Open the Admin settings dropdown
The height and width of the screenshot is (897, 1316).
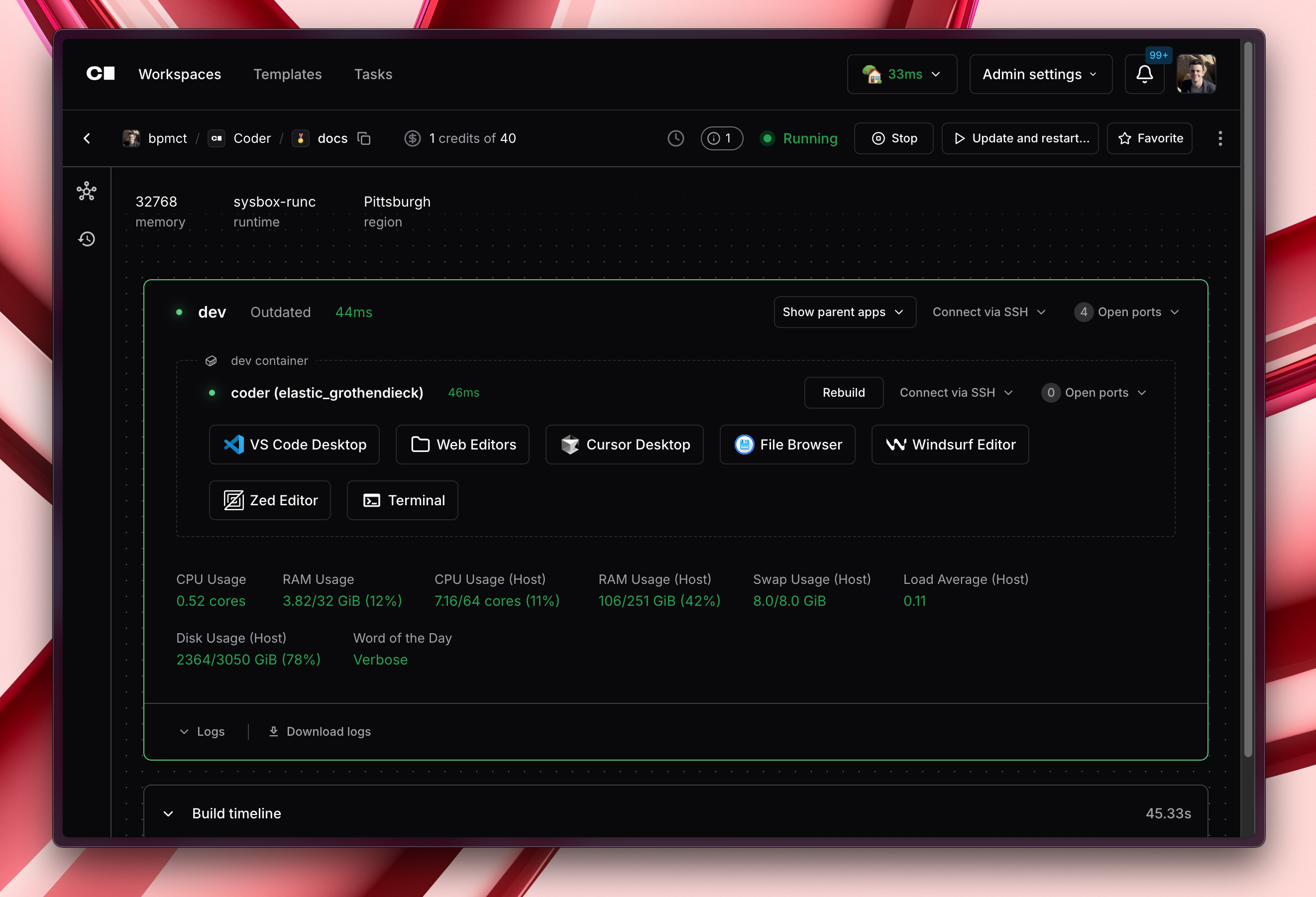coord(1040,74)
